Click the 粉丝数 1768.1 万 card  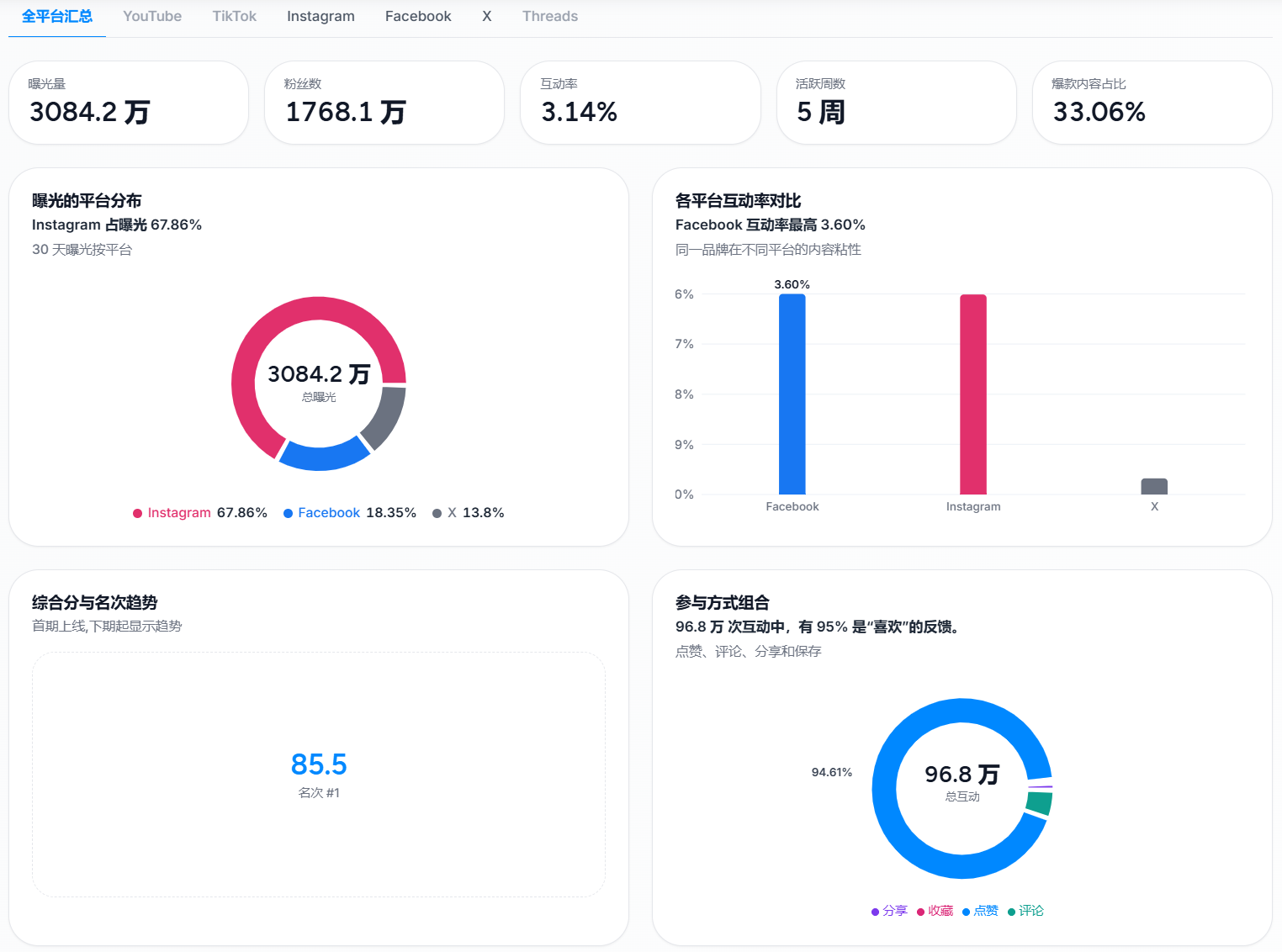384,103
